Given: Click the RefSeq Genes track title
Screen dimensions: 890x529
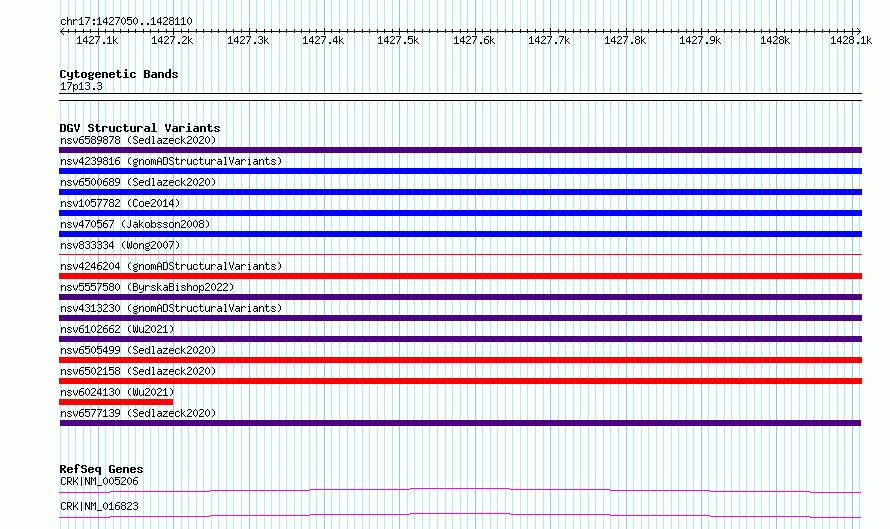Looking at the screenshot, I should click(x=101, y=469).
